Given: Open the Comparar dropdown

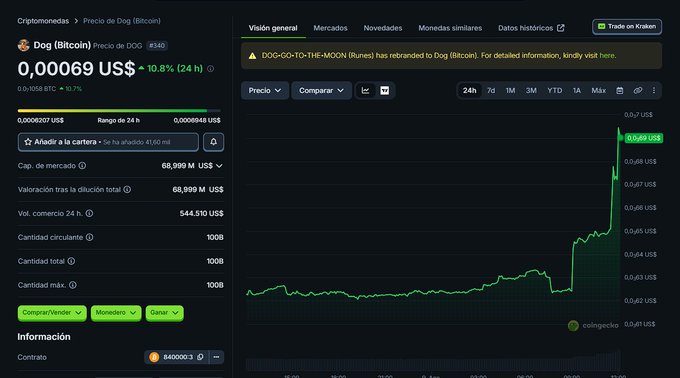Looking at the screenshot, I should [x=321, y=91].
